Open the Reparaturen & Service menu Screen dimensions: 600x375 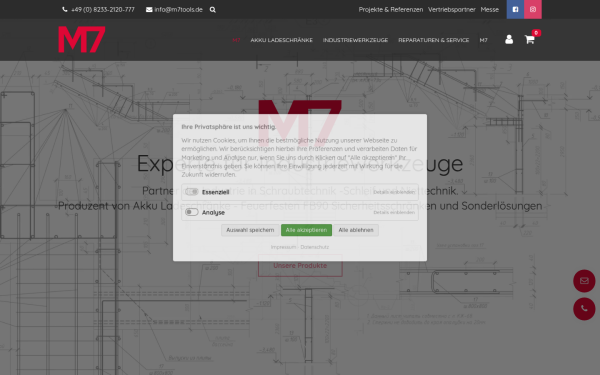[433, 40]
